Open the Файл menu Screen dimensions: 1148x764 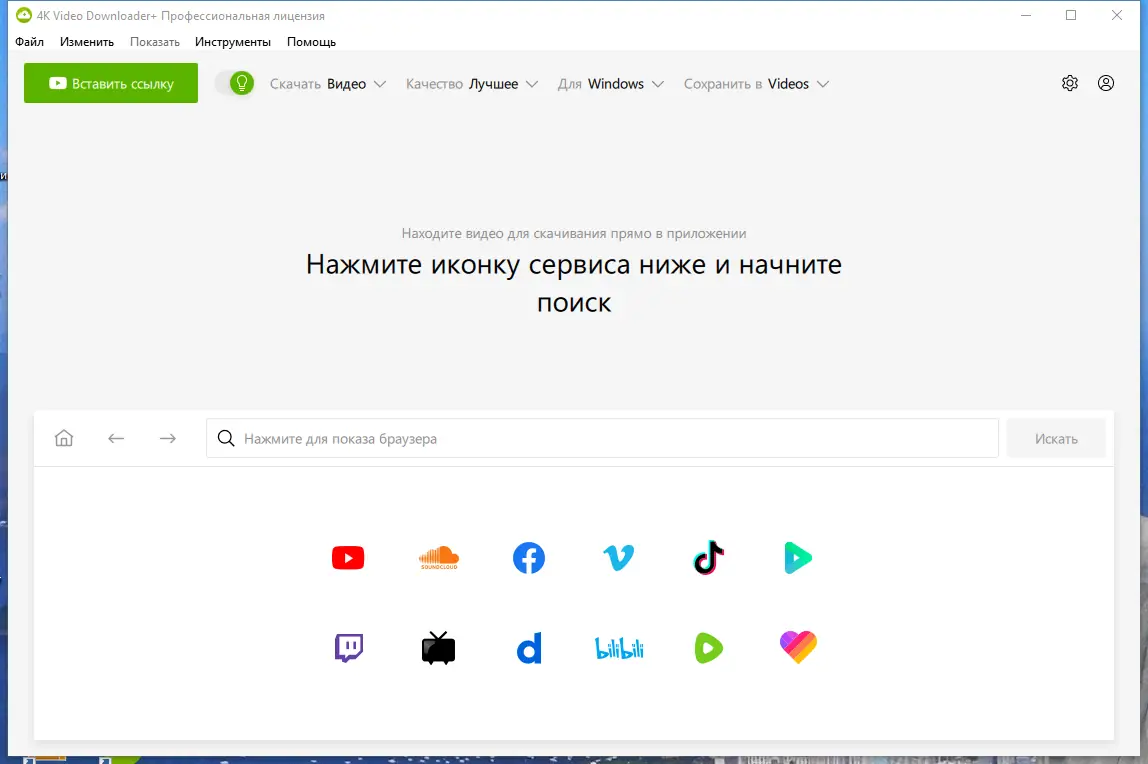click(x=30, y=42)
